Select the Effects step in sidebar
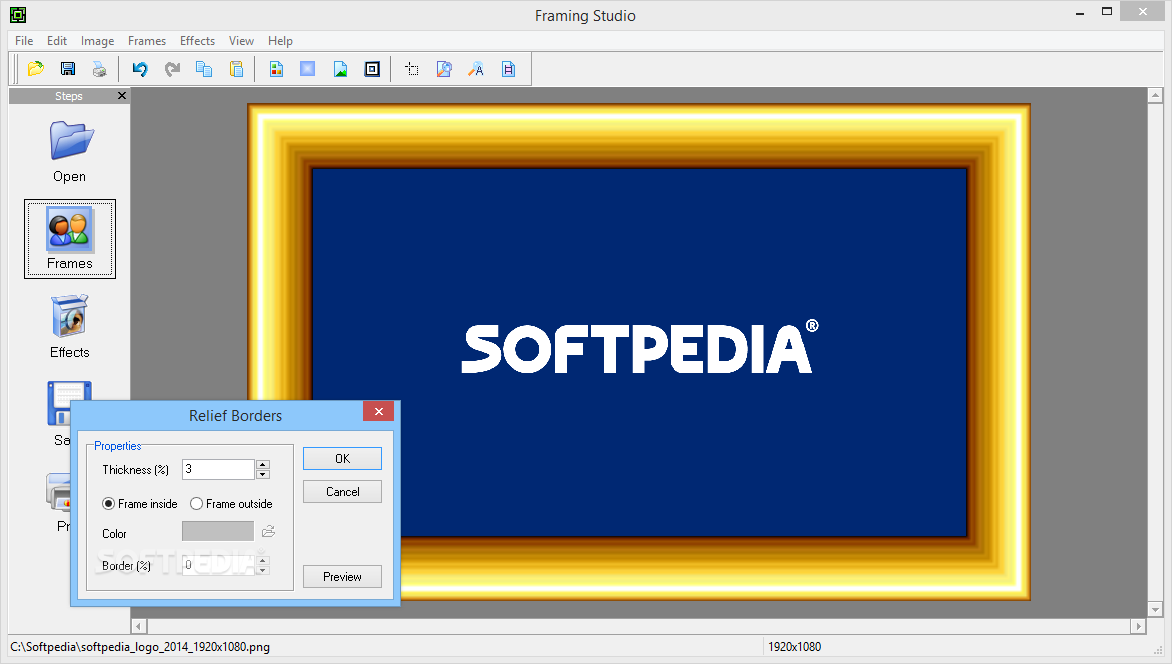Viewport: 1172px width, 664px height. 70,327
